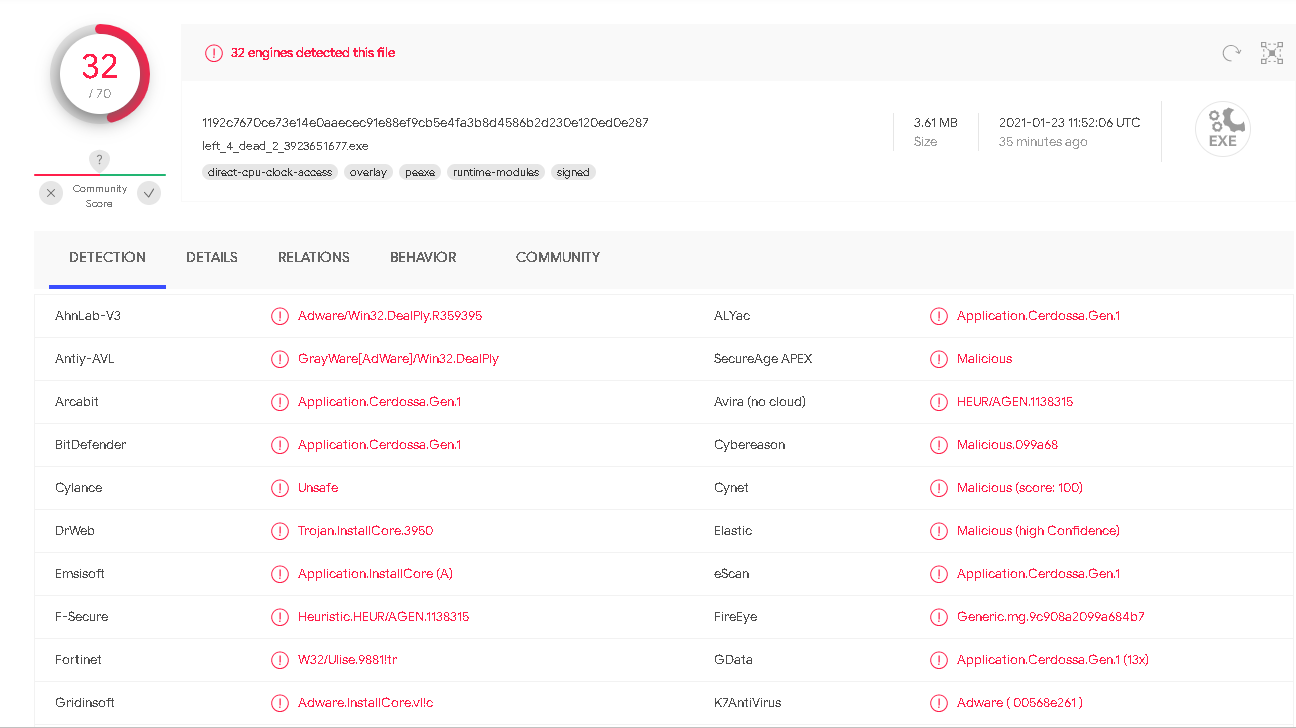Click alert icon beside "32 engines detected this file"
The image size is (1296, 728).
pos(214,53)
